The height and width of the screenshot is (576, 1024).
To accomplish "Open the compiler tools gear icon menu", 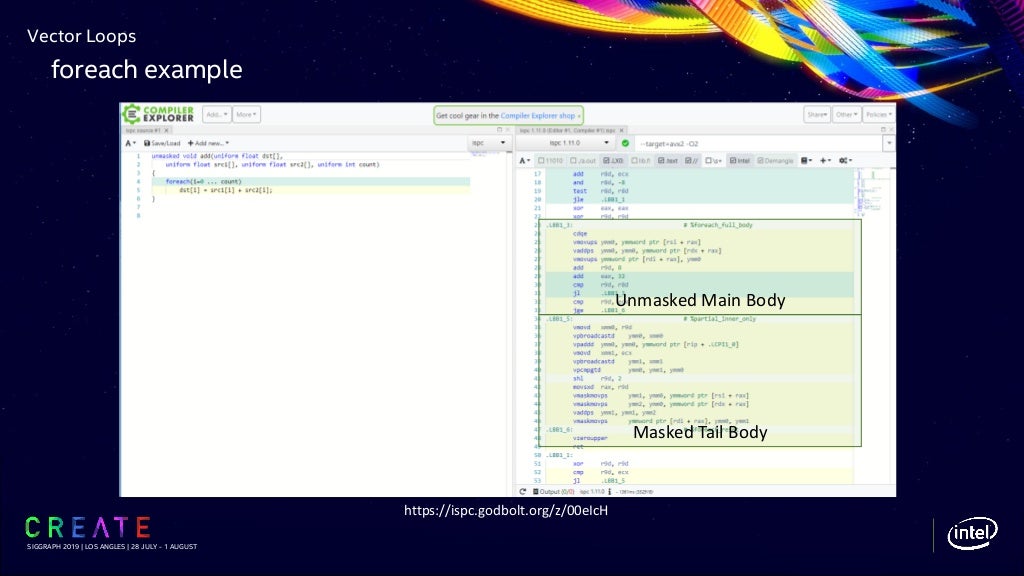I will (x=845, y=160).
